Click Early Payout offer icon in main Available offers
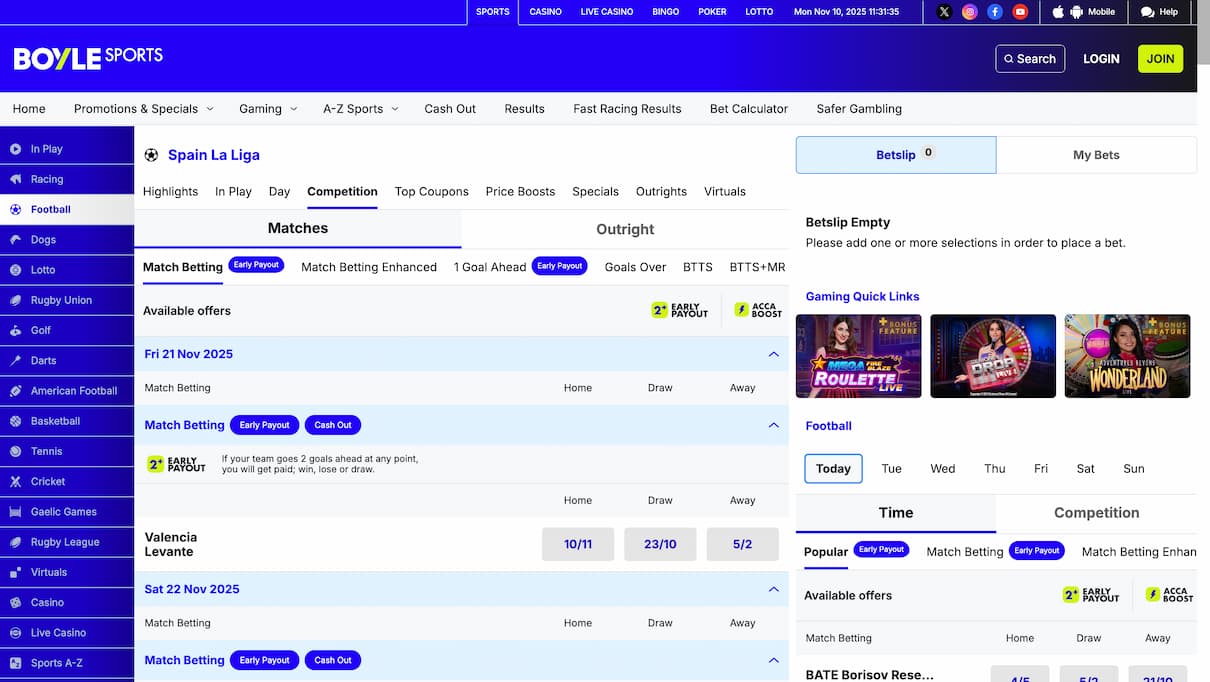The width and height of the screenshot is (1210, 682). (680, 311)
